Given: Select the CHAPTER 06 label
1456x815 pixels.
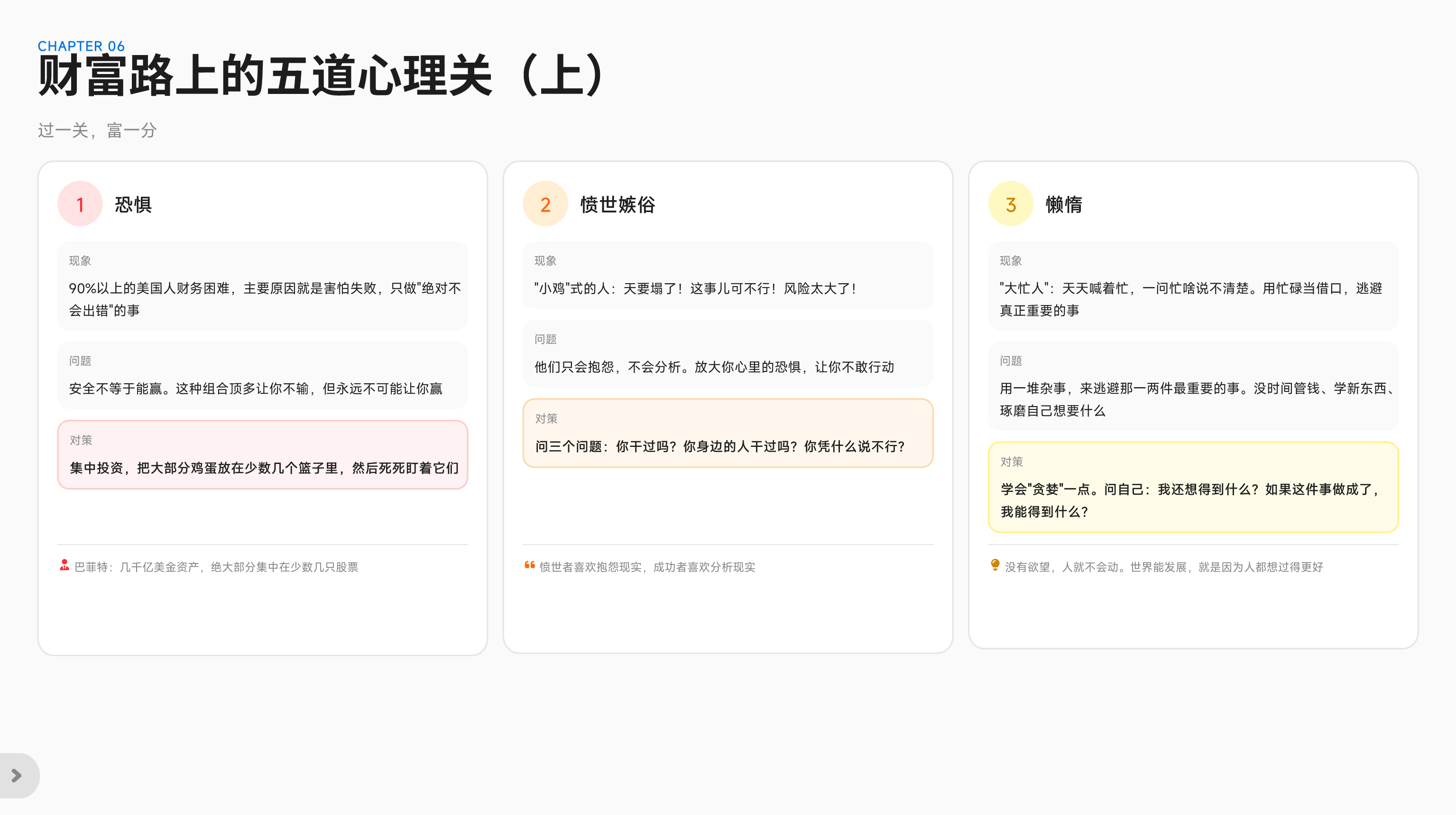Looking at the screenshot, I should (81, 46).
